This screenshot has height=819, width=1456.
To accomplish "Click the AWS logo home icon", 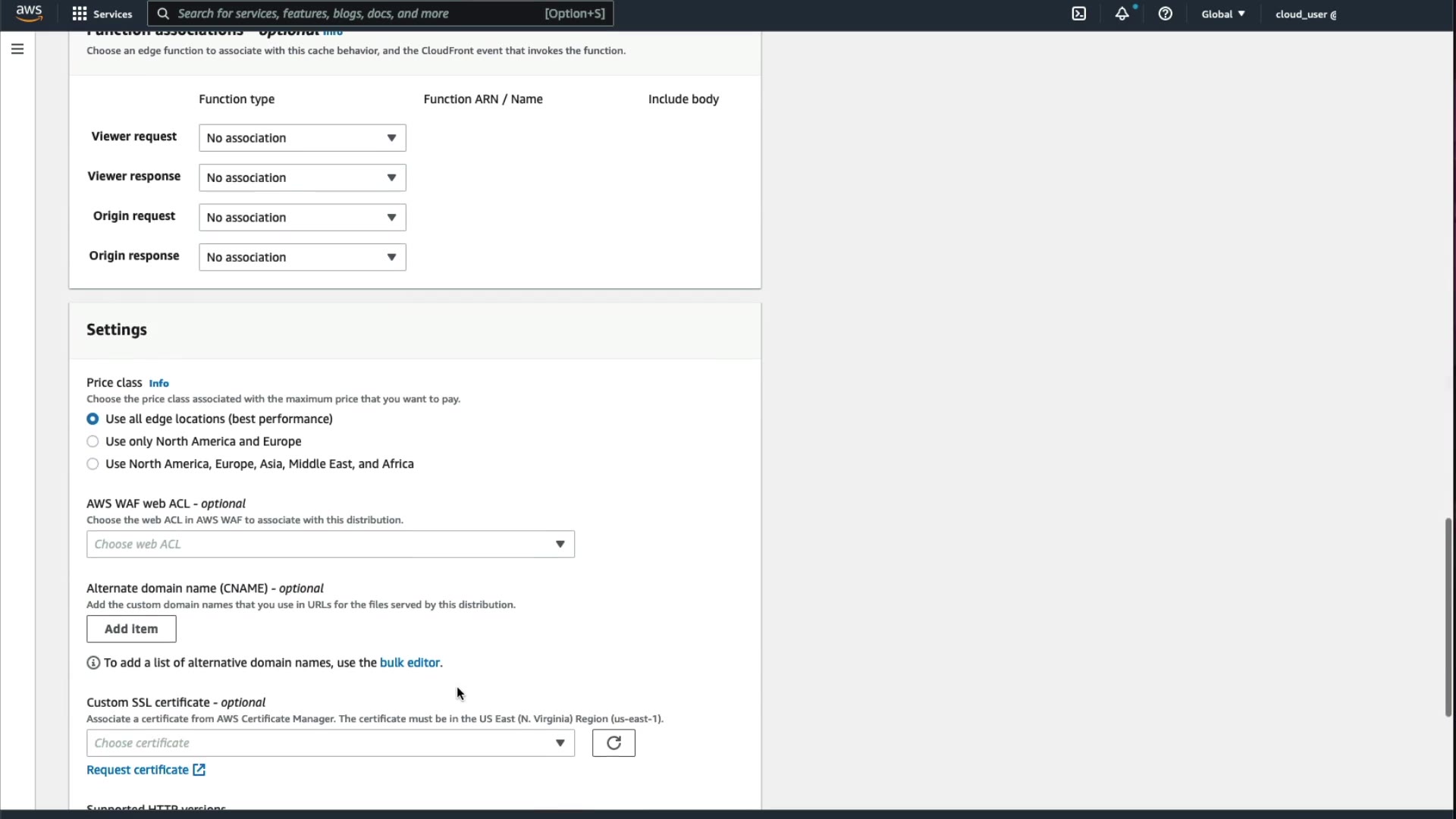I will pos(29,13).
